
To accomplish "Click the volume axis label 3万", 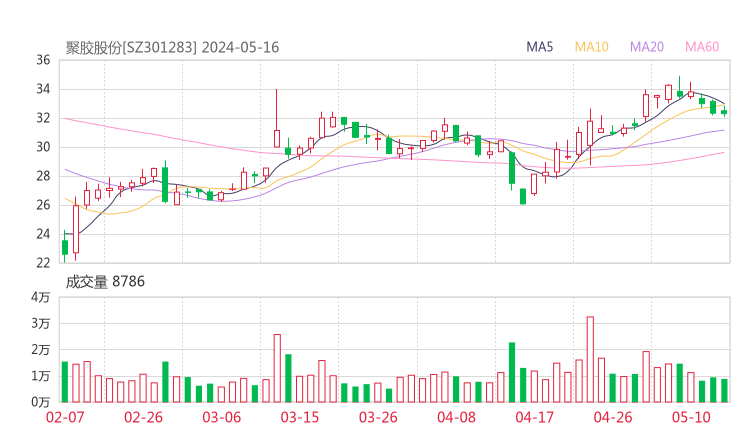I will (x=41, y=324).
